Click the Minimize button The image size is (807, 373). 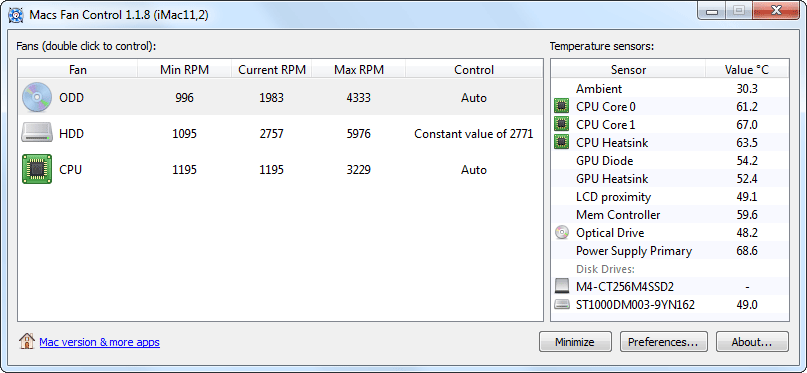pos(575,342)
